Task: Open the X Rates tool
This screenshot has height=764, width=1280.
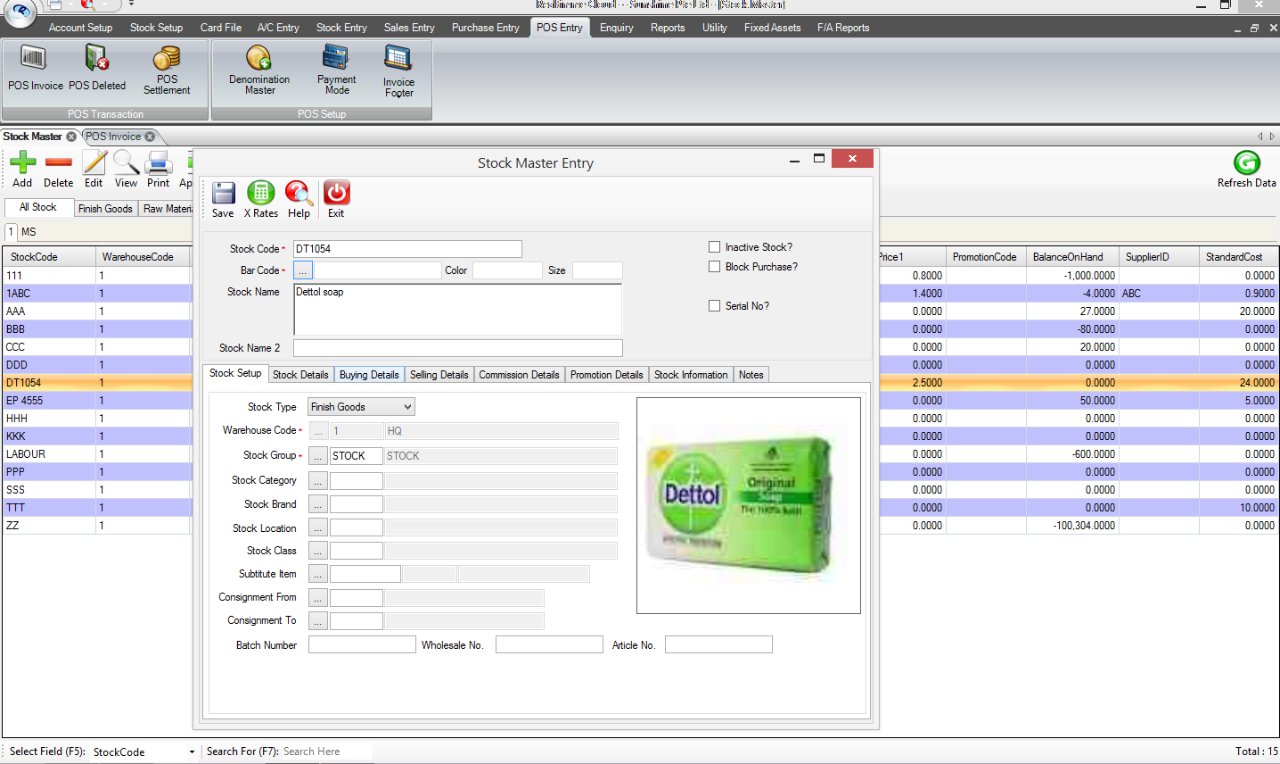Action: (260, 196)
